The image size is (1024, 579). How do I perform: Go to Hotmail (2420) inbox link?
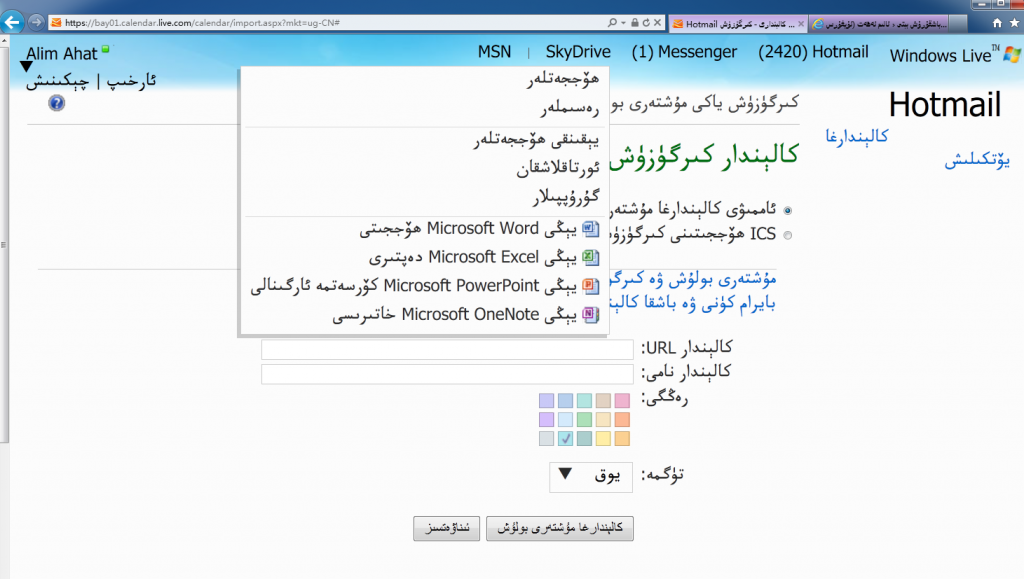[813, 52]
